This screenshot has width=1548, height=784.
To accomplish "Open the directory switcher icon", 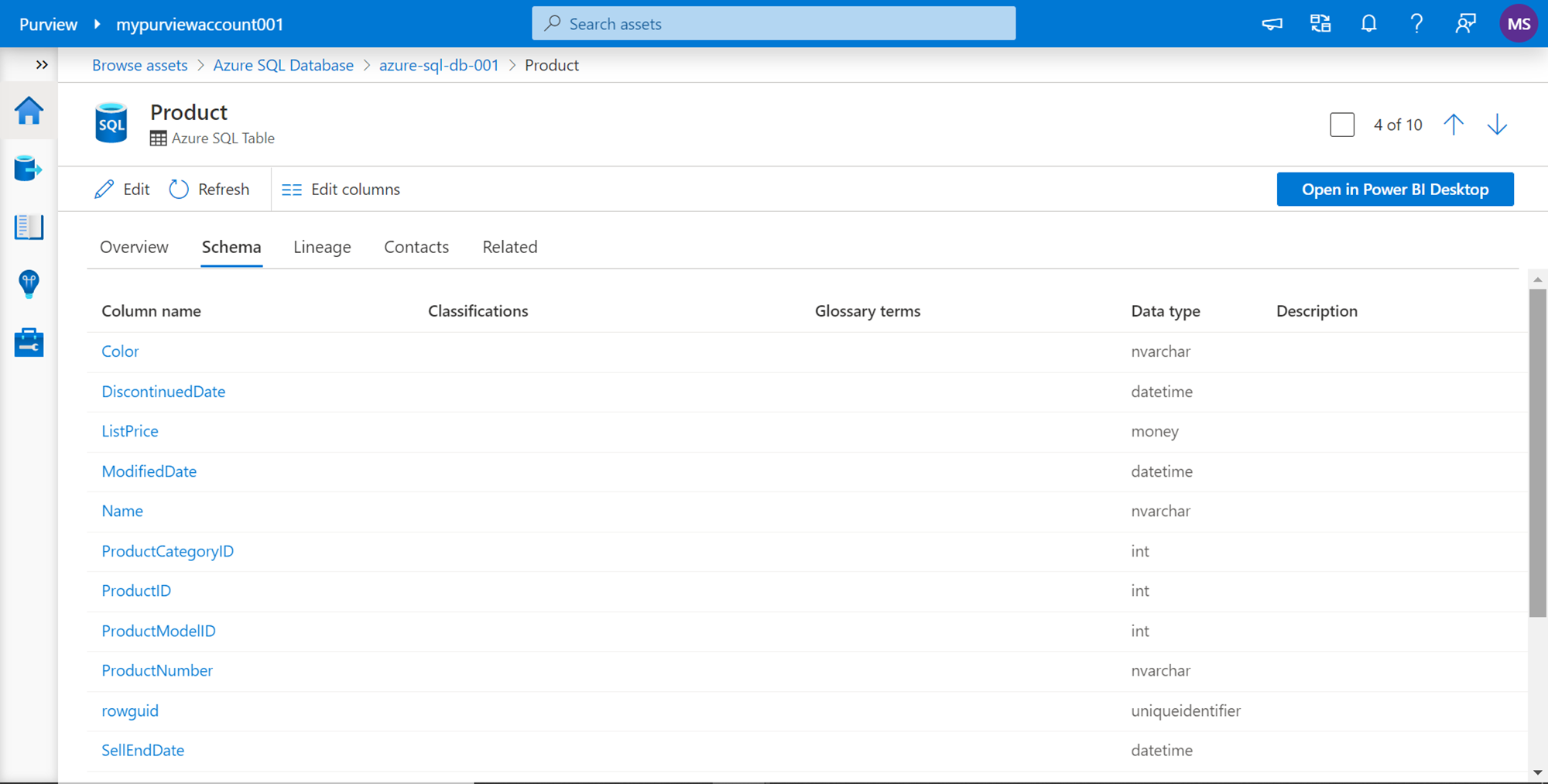I will point(1320,24).
